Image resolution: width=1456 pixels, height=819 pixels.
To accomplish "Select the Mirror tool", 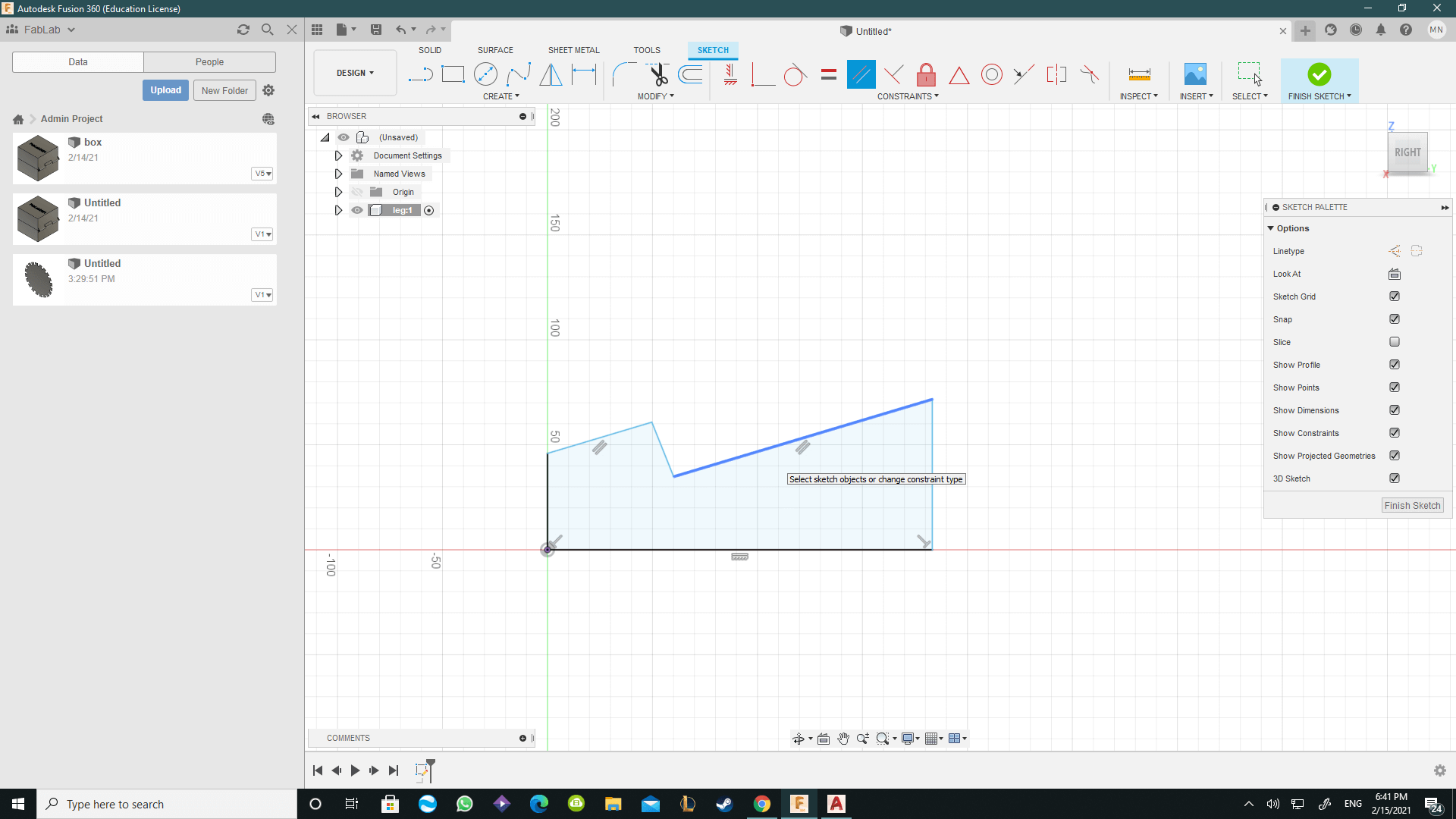I will (551, 74).
